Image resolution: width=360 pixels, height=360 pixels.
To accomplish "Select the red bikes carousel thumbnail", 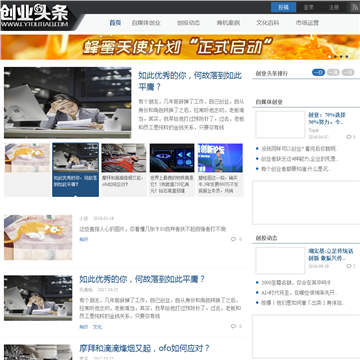I will 124,158.
